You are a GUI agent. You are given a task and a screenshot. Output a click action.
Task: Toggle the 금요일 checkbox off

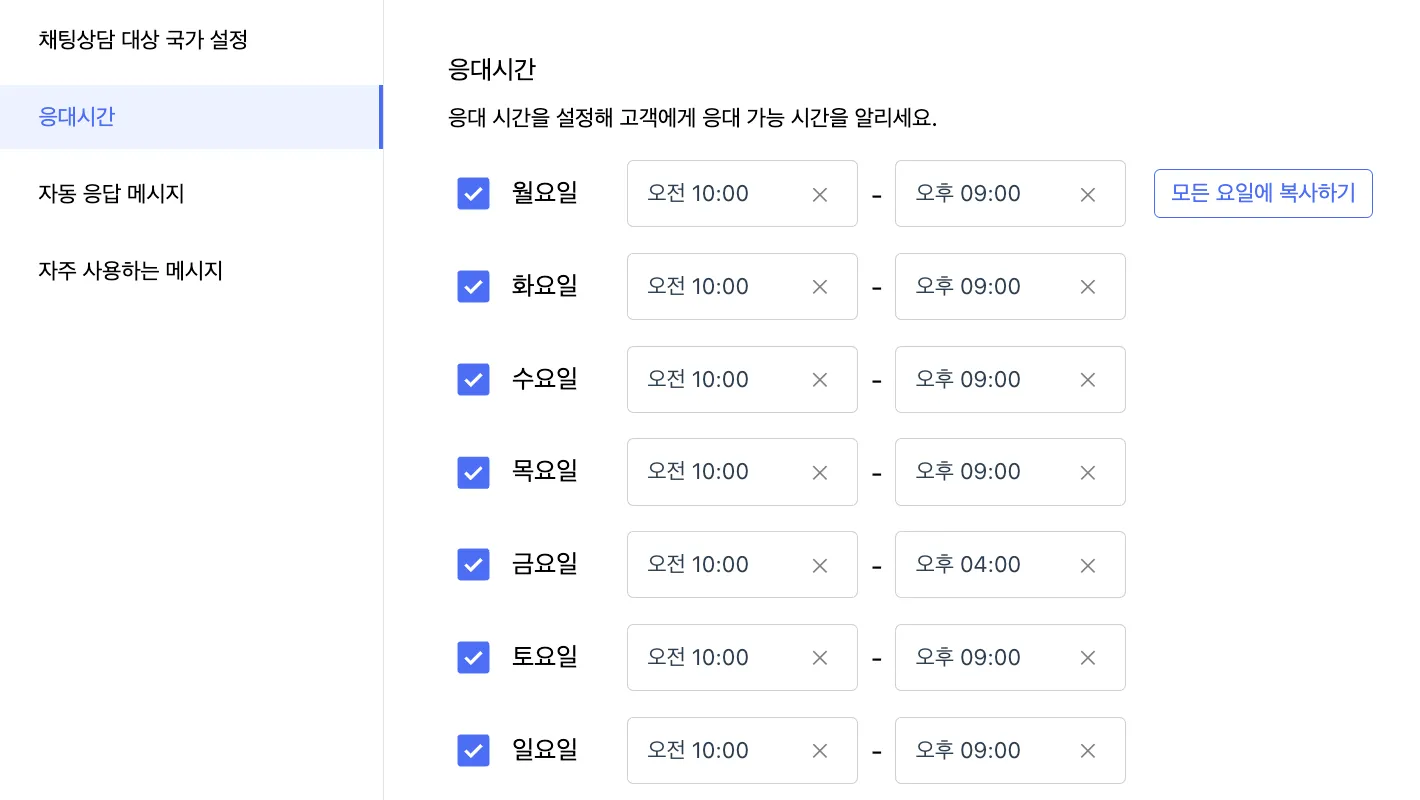[473, 565]
